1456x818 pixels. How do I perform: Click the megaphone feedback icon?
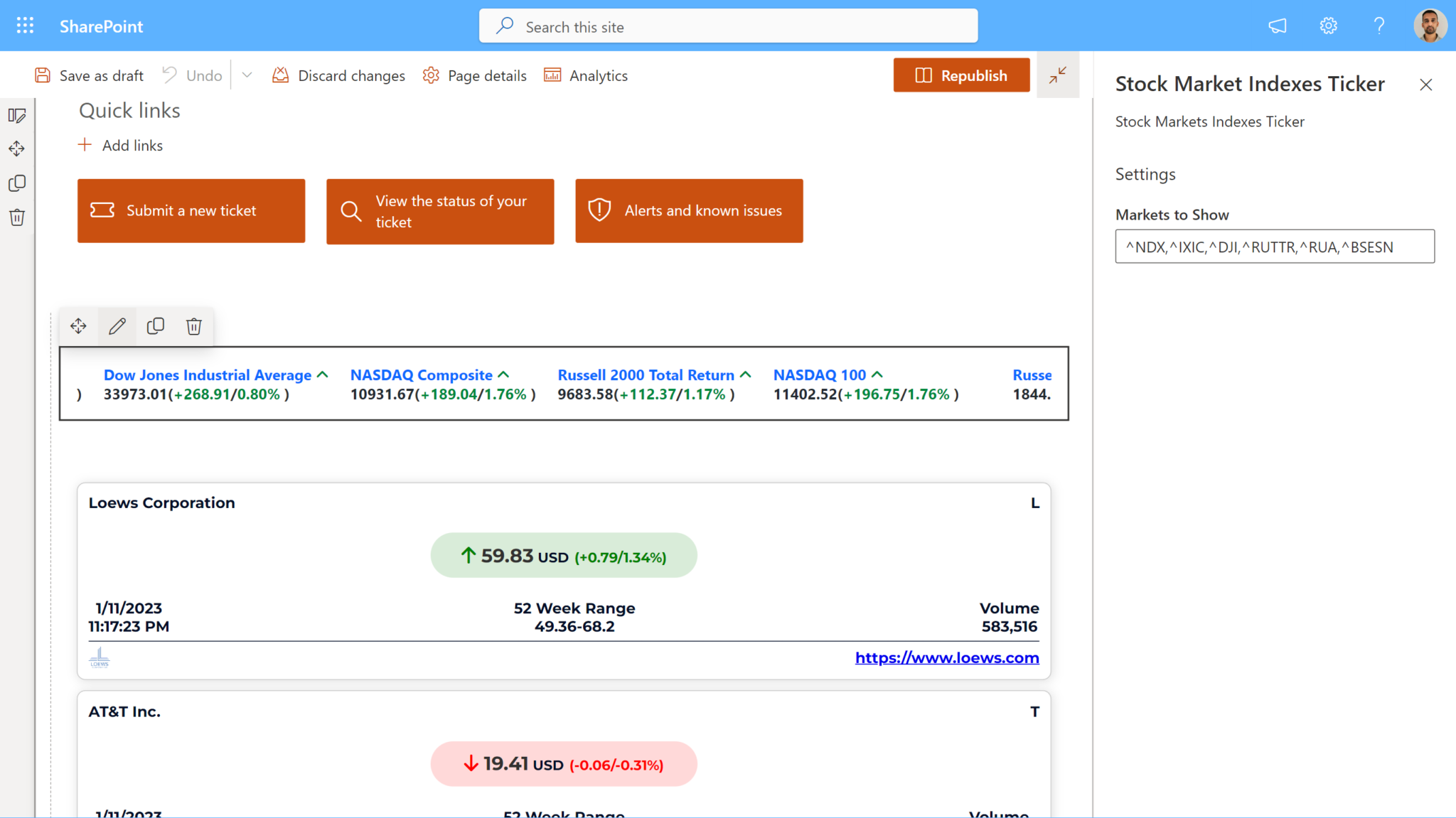[1278, 26]
